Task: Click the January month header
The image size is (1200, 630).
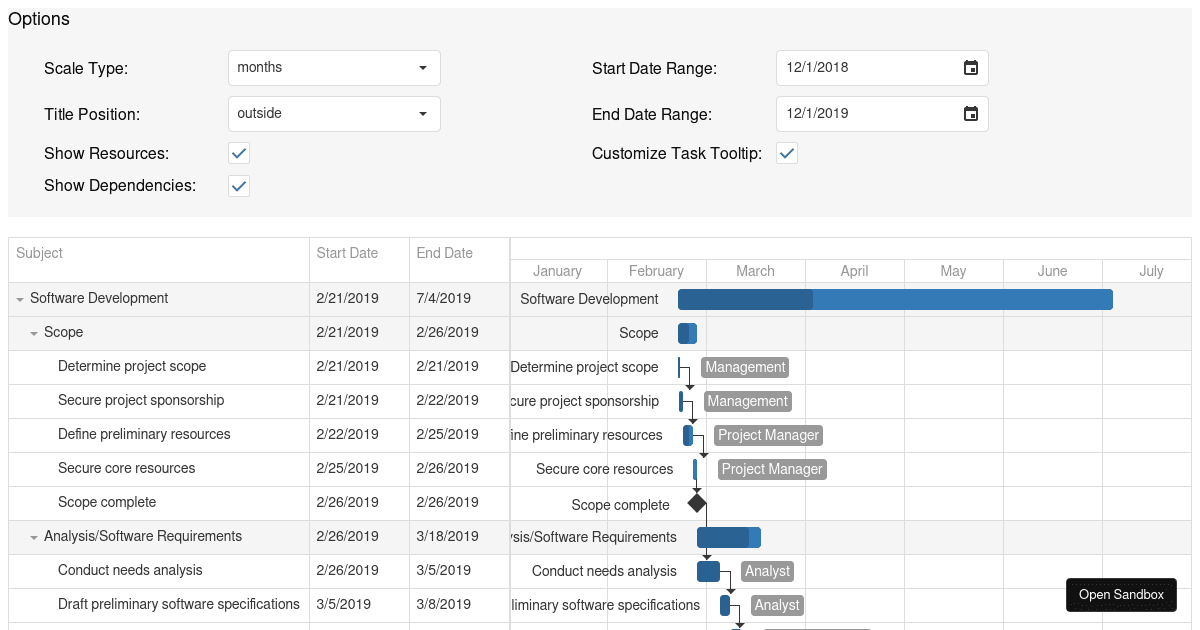Action: point(558,271)
